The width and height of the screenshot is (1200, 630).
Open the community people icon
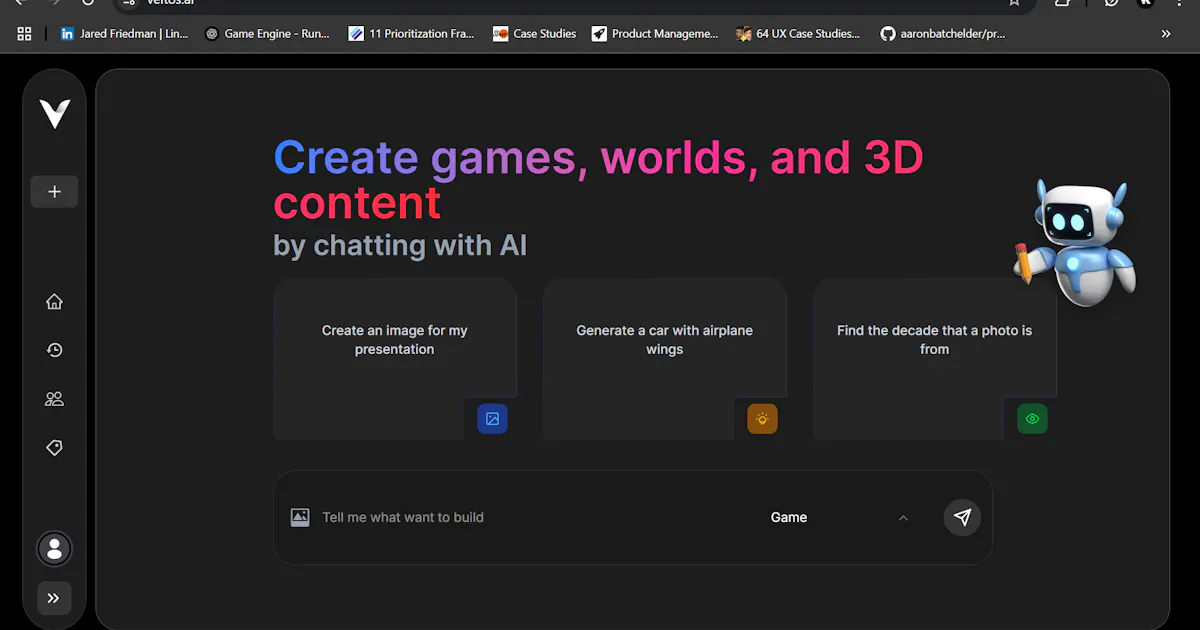(x=55, y=399)
